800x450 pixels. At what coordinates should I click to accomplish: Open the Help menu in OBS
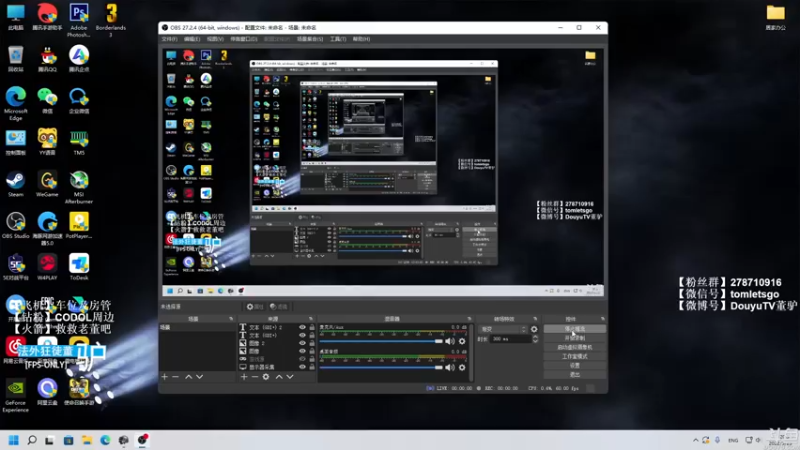pos(361,39)
